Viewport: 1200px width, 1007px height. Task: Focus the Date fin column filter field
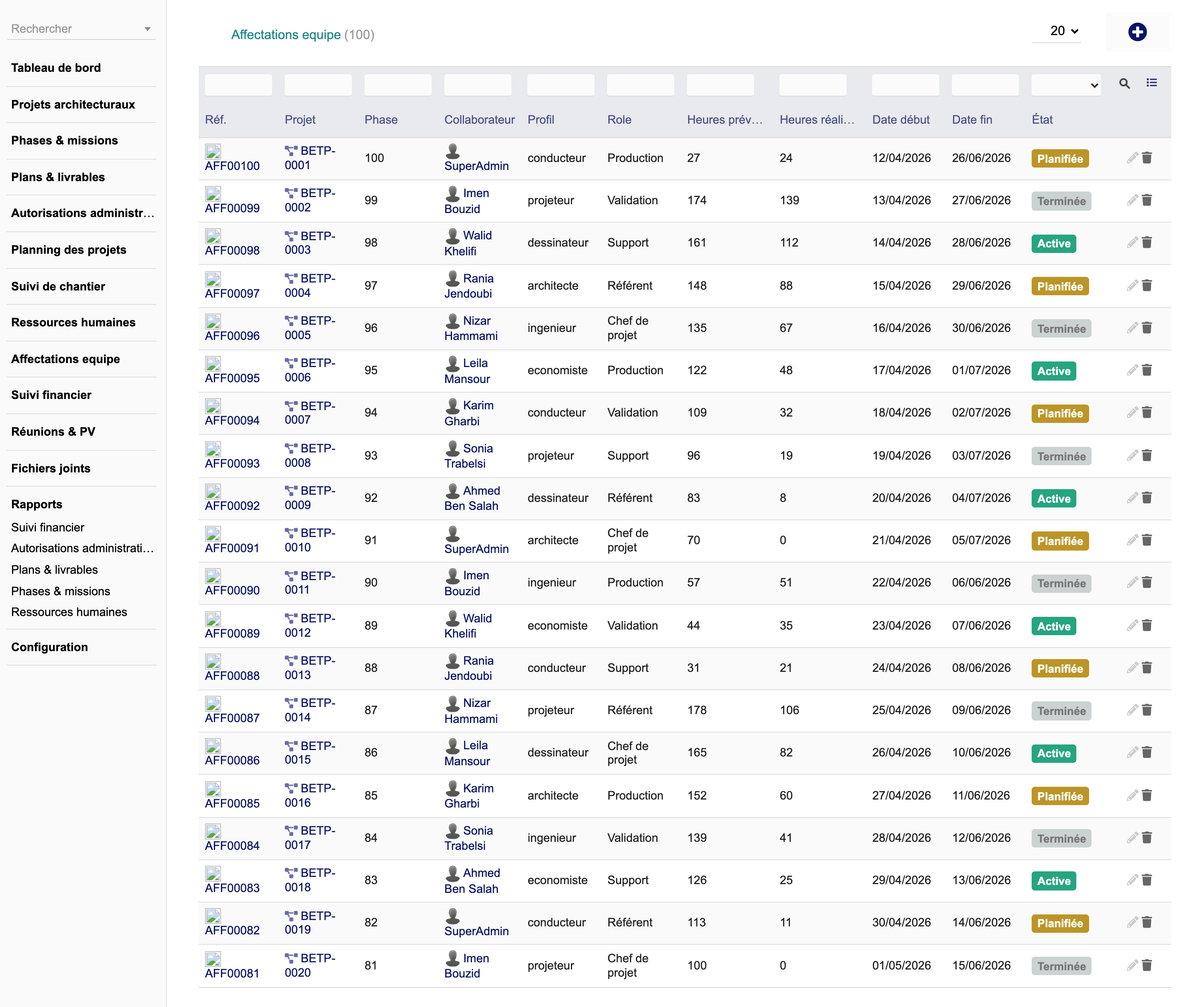click(985, 85)
